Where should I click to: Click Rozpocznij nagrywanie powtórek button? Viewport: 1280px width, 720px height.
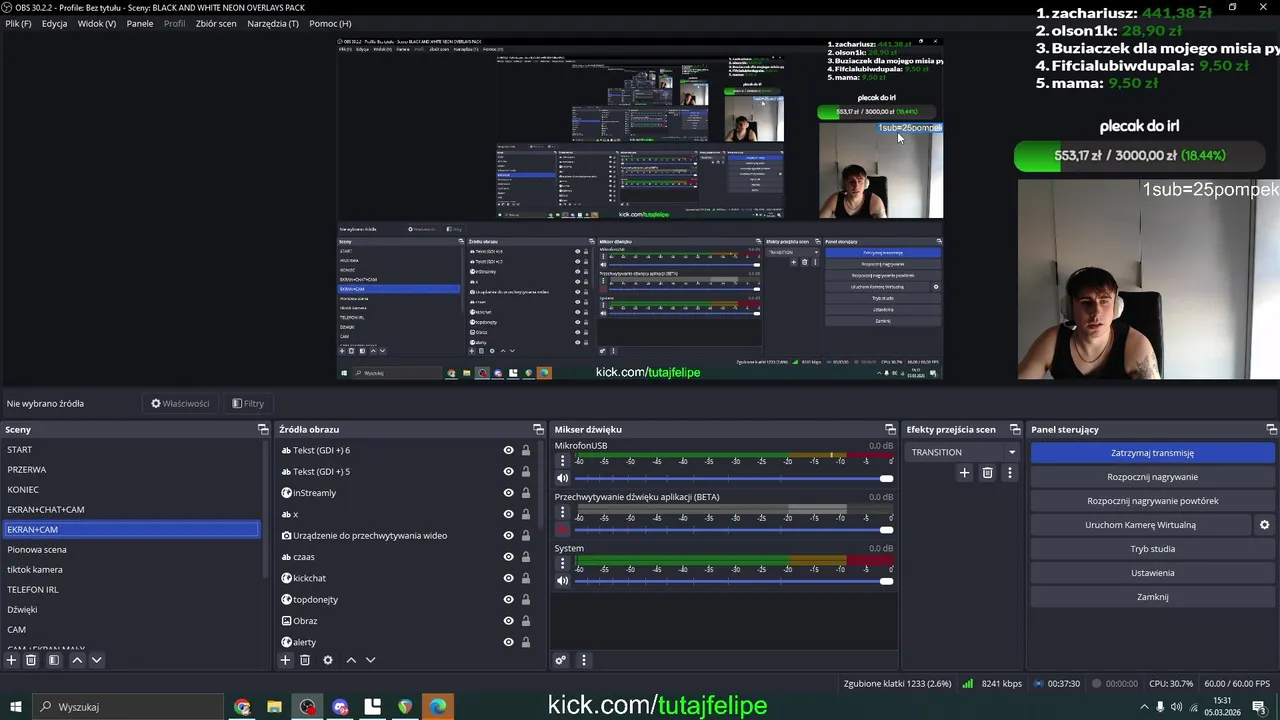coord(1152,501)
